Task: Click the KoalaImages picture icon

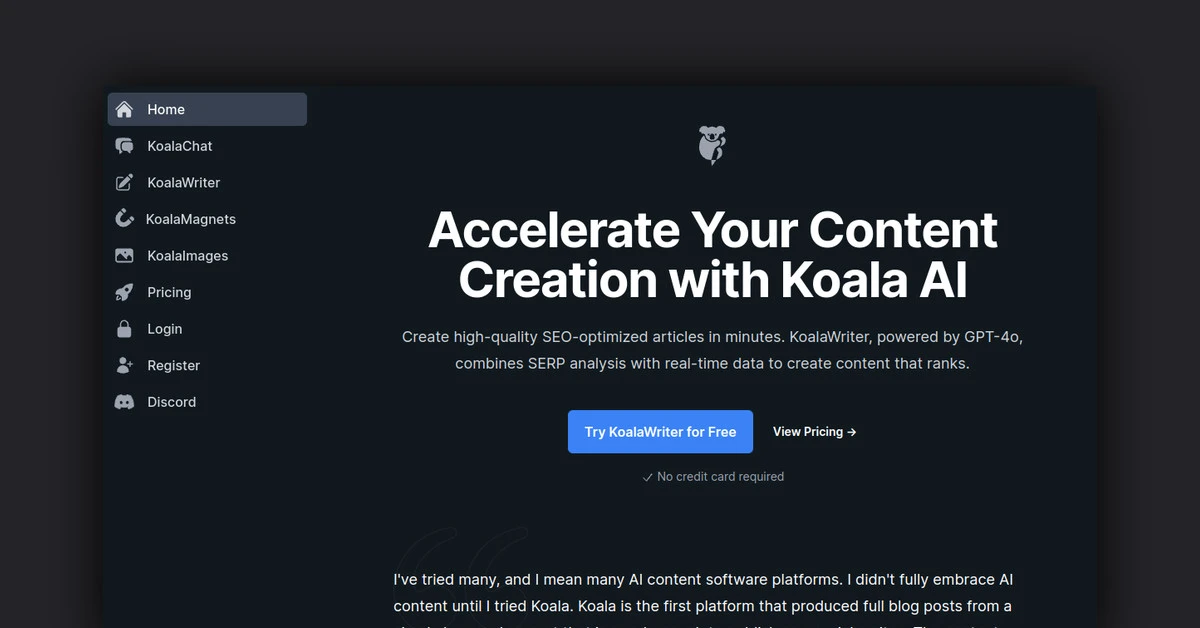Action: pos(123,255)
